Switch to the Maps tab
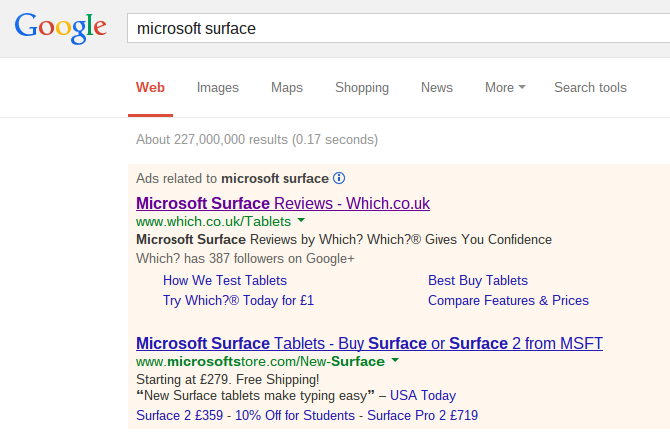Image resolution: width=670 pixels, height=438 pixels. (x=287, y=88)
